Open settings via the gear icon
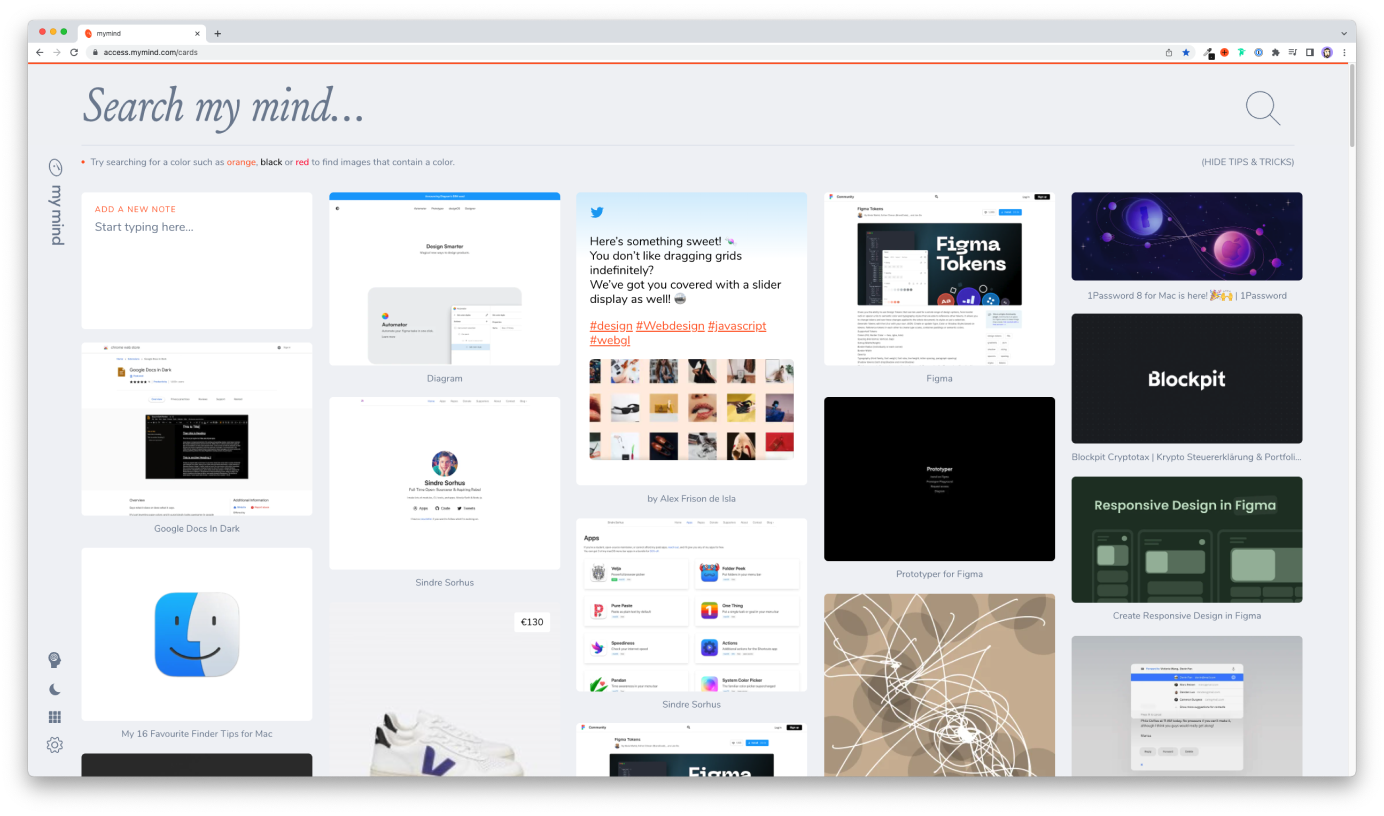 pos(55,745)
